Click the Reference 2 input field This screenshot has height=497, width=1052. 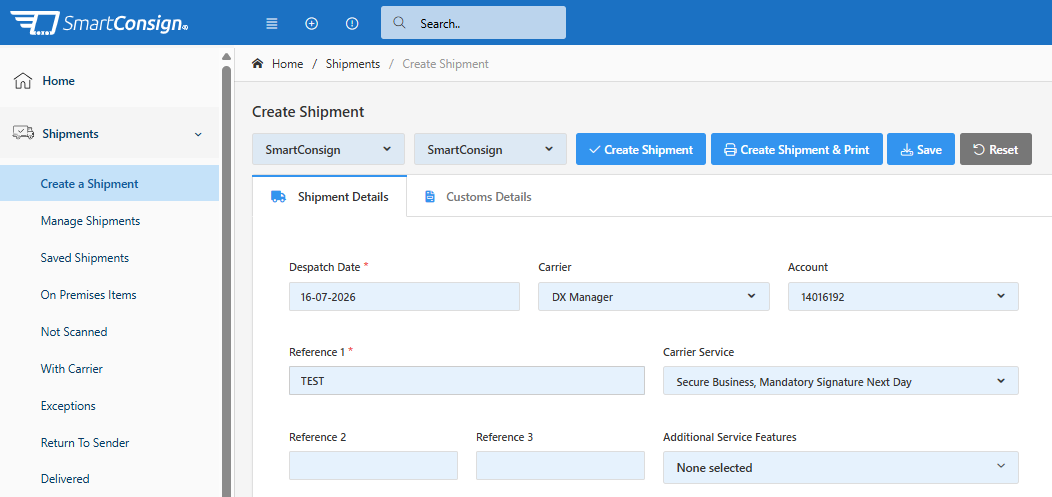coord(373,465)
